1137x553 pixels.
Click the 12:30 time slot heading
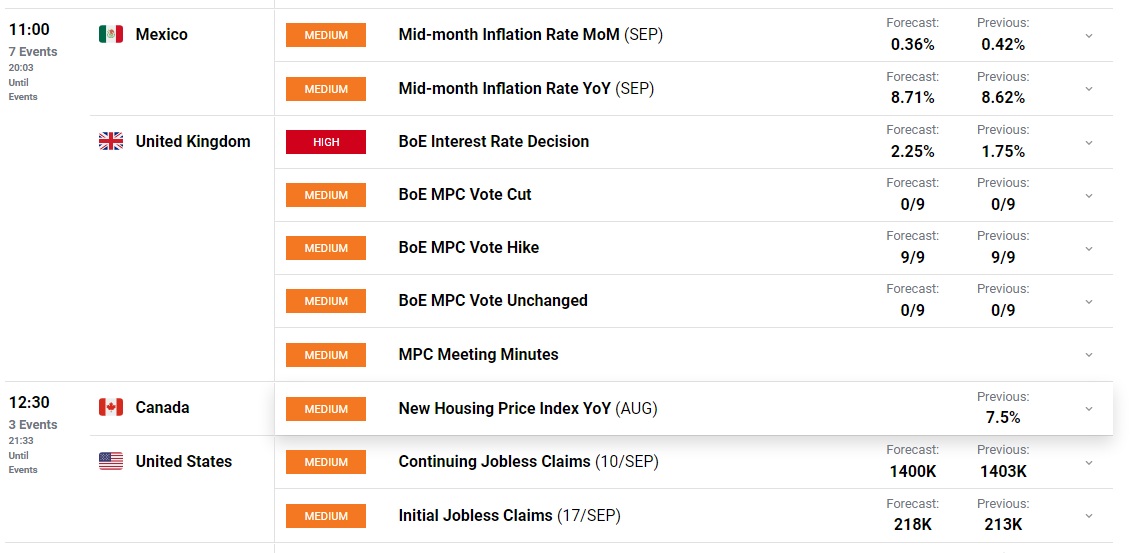pyautogui.click(x=29, y=403)
